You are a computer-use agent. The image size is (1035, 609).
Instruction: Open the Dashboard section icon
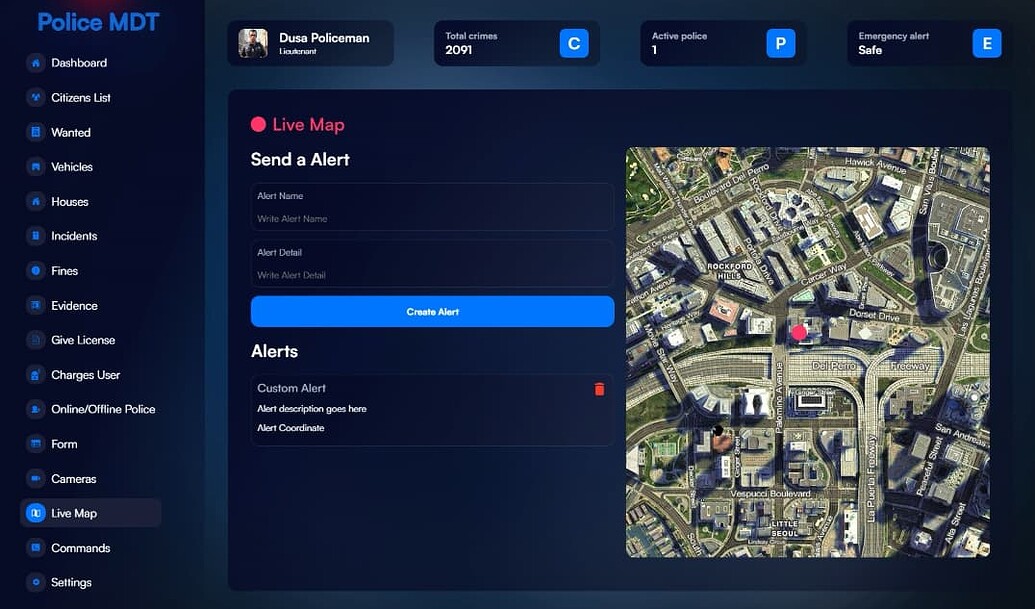point(35,62)
